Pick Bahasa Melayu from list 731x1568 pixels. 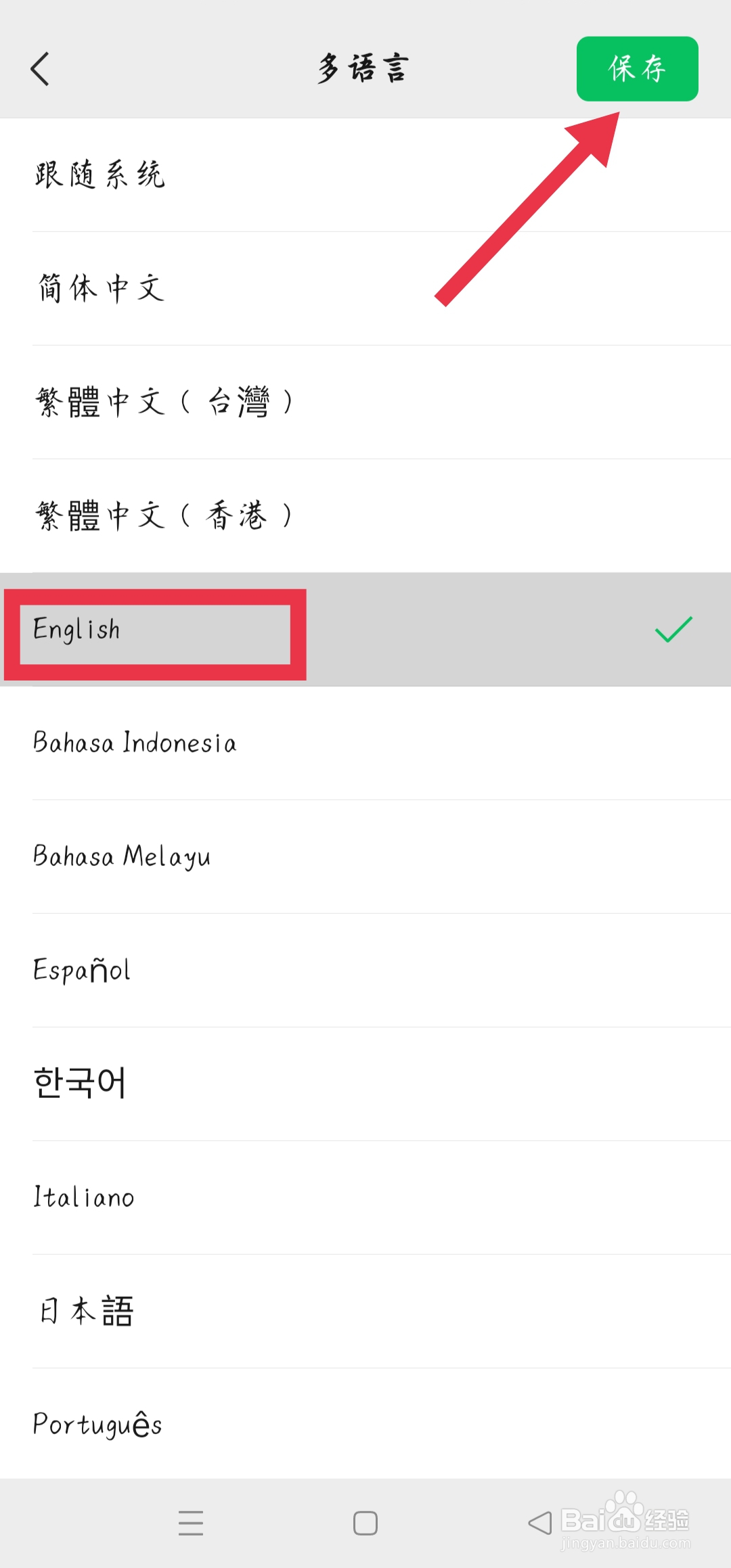point(122,856)
